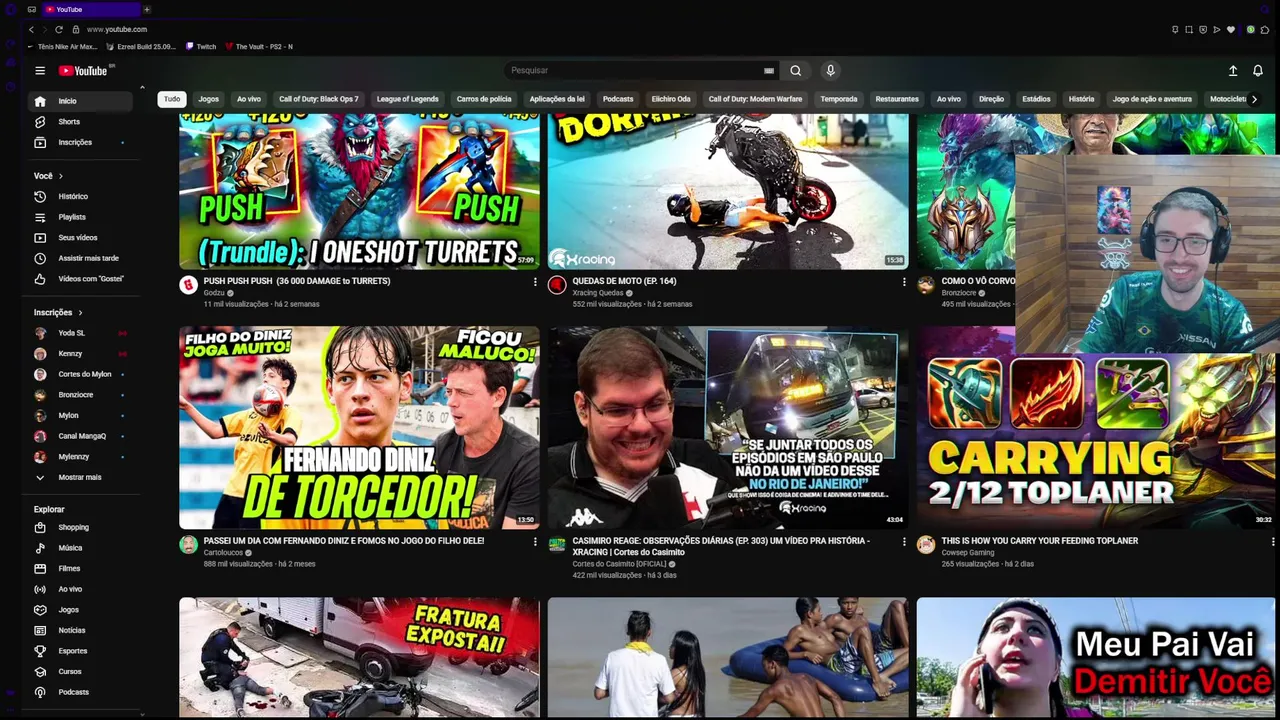1280x720 pixels.
Task: Open Ao vivo in Explorar sidebar section
Action: [80, 589]
